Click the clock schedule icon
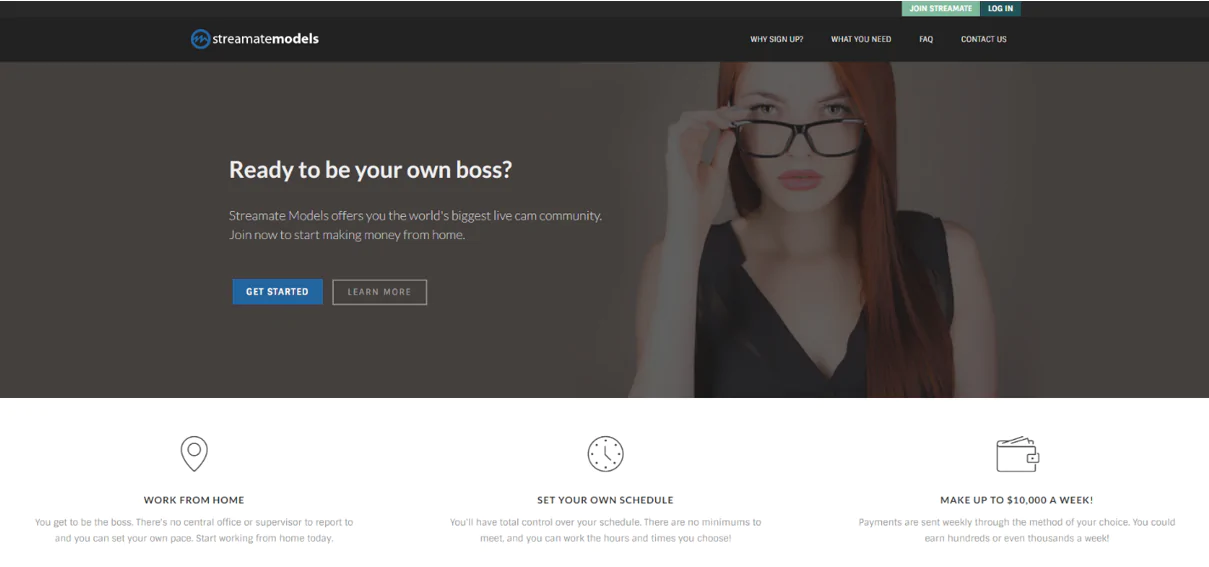Image resolution: width=1209 pixels, height=567 pixels. tap(605, 454)
